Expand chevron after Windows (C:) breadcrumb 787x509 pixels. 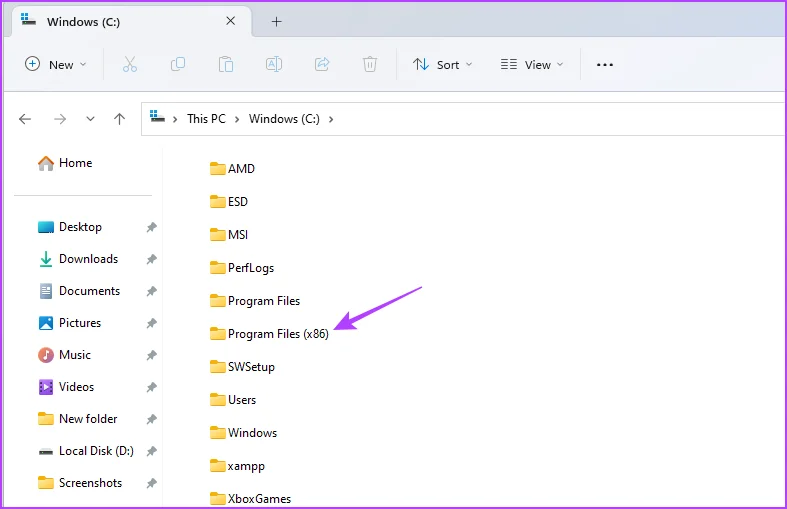coord(331,119)
